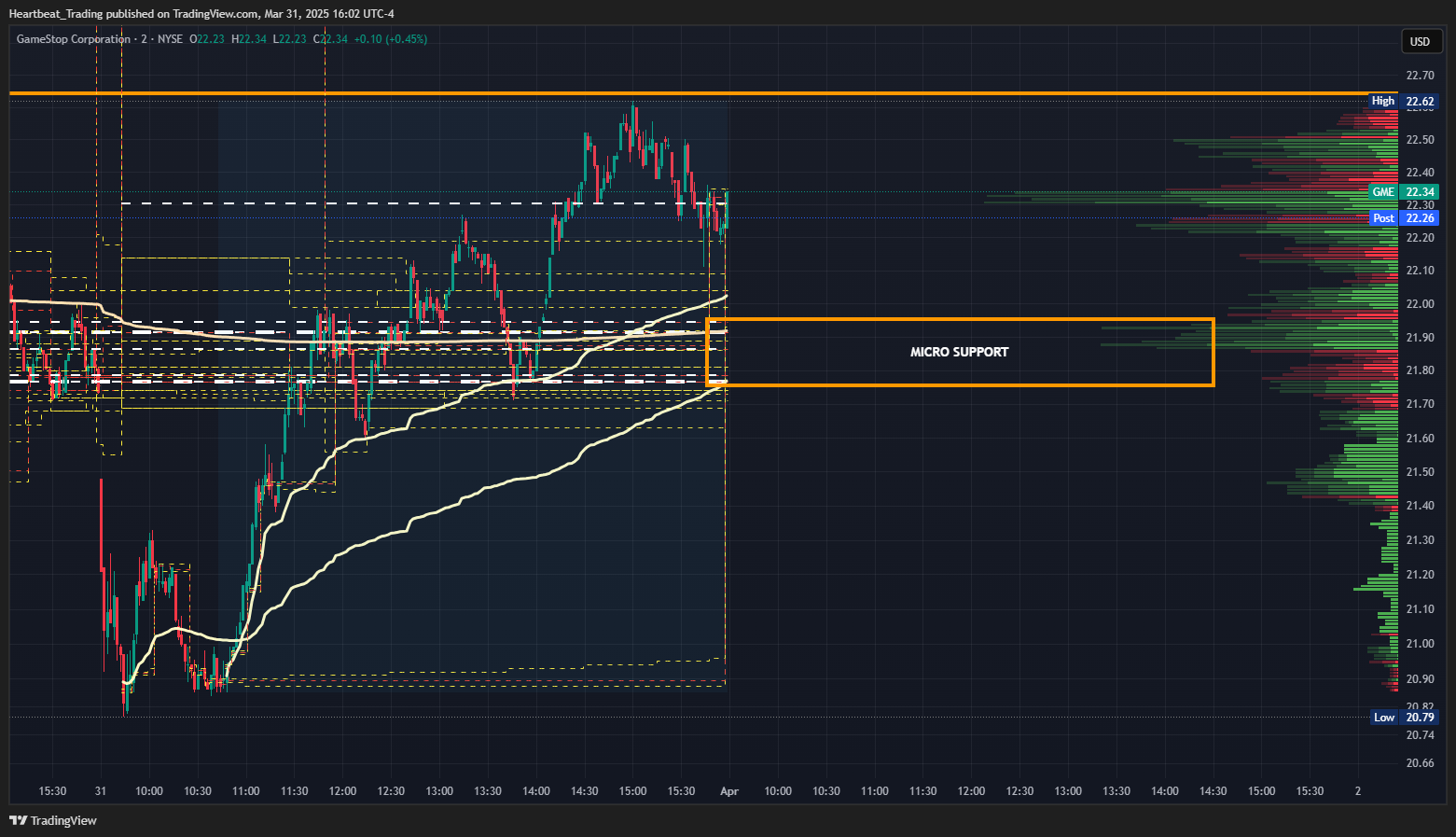This screenshot has width=1456, height=837.
Task: Click the Heartbeat_Trading published header text
Action: click(x=201, y=13)
